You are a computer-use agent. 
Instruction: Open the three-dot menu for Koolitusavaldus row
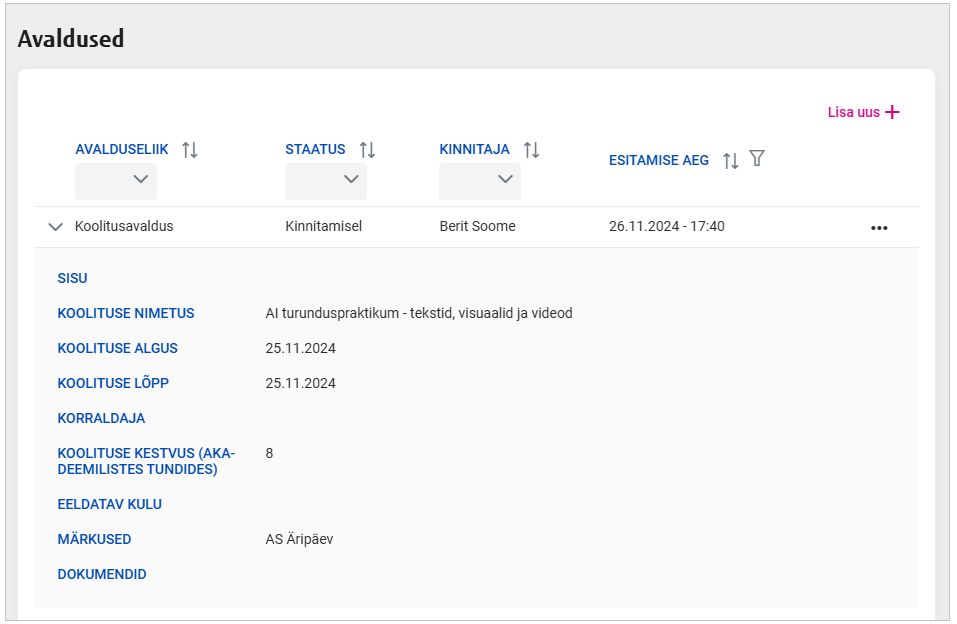[x=879, y=227]
